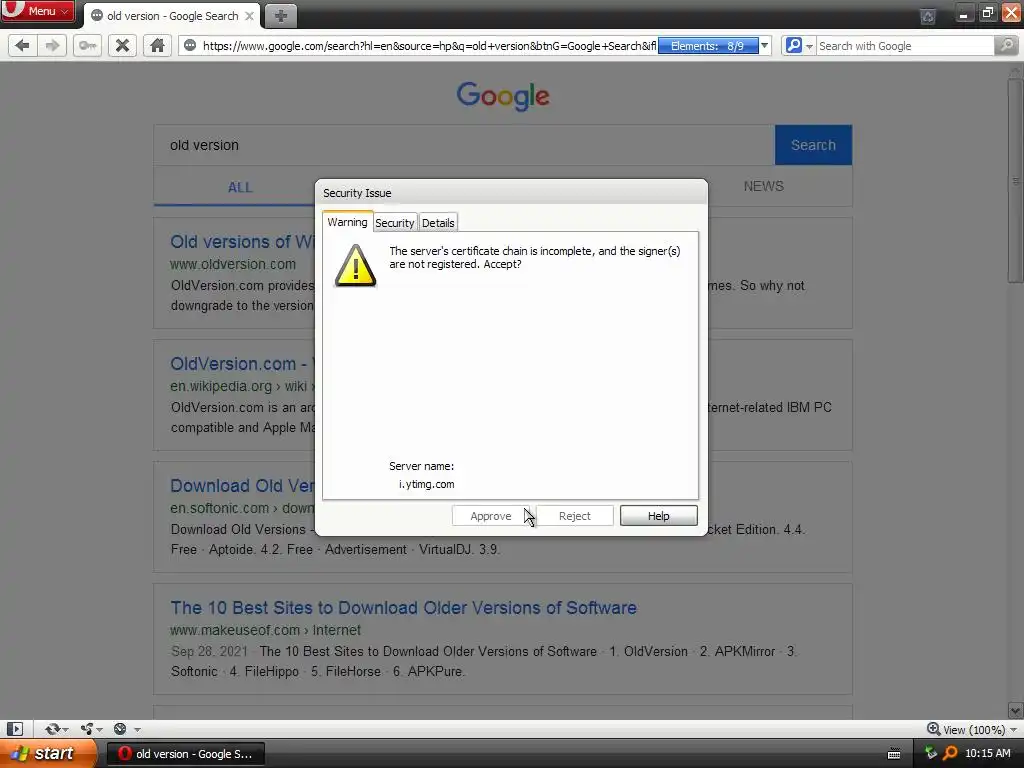This screenshot has width=1024, height=768.
Task: Open the zoom level dropdown arrow
Action: (1014, 730)
